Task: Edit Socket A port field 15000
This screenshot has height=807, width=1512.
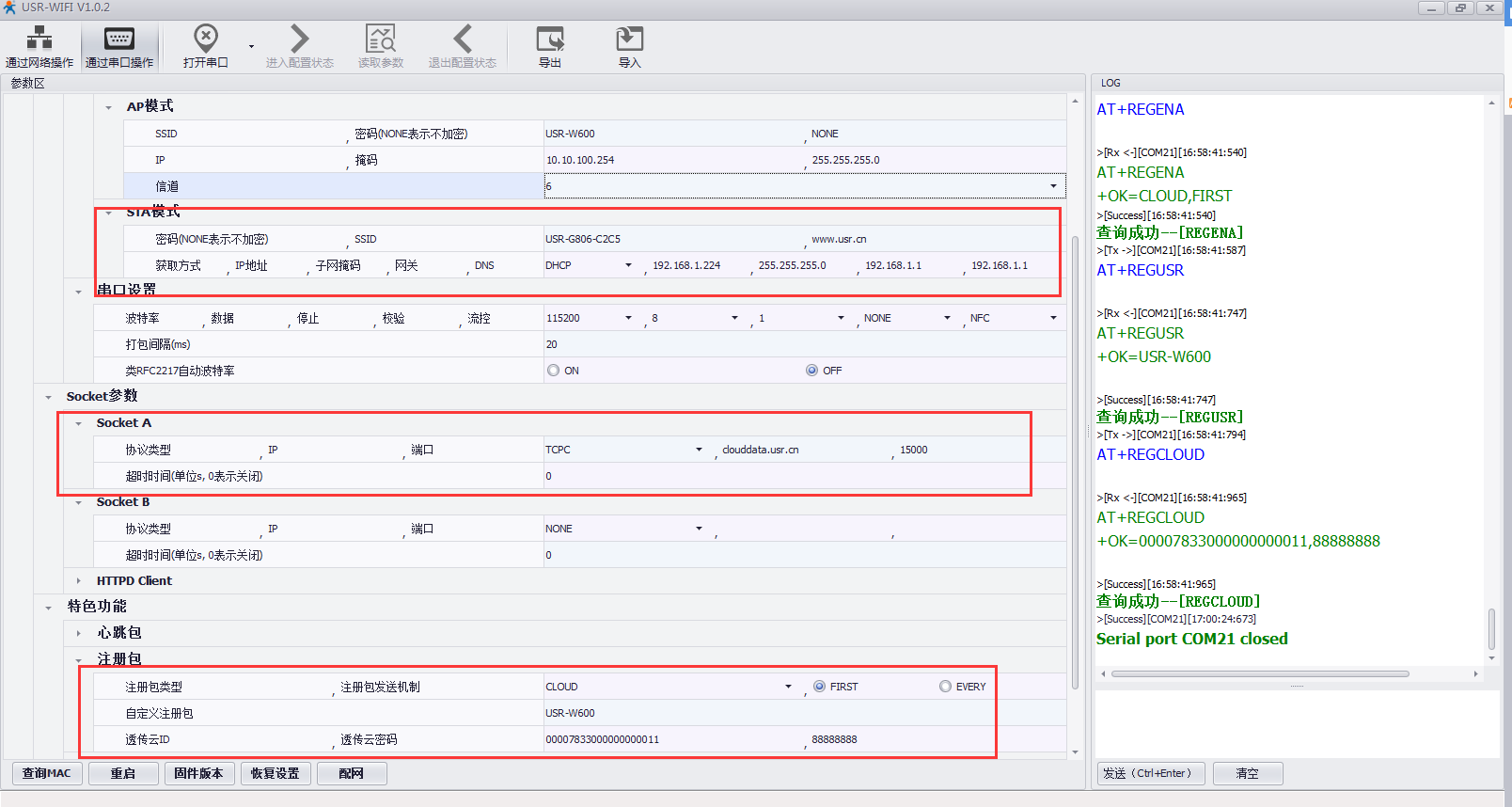Action: click(x=981, y=450)
